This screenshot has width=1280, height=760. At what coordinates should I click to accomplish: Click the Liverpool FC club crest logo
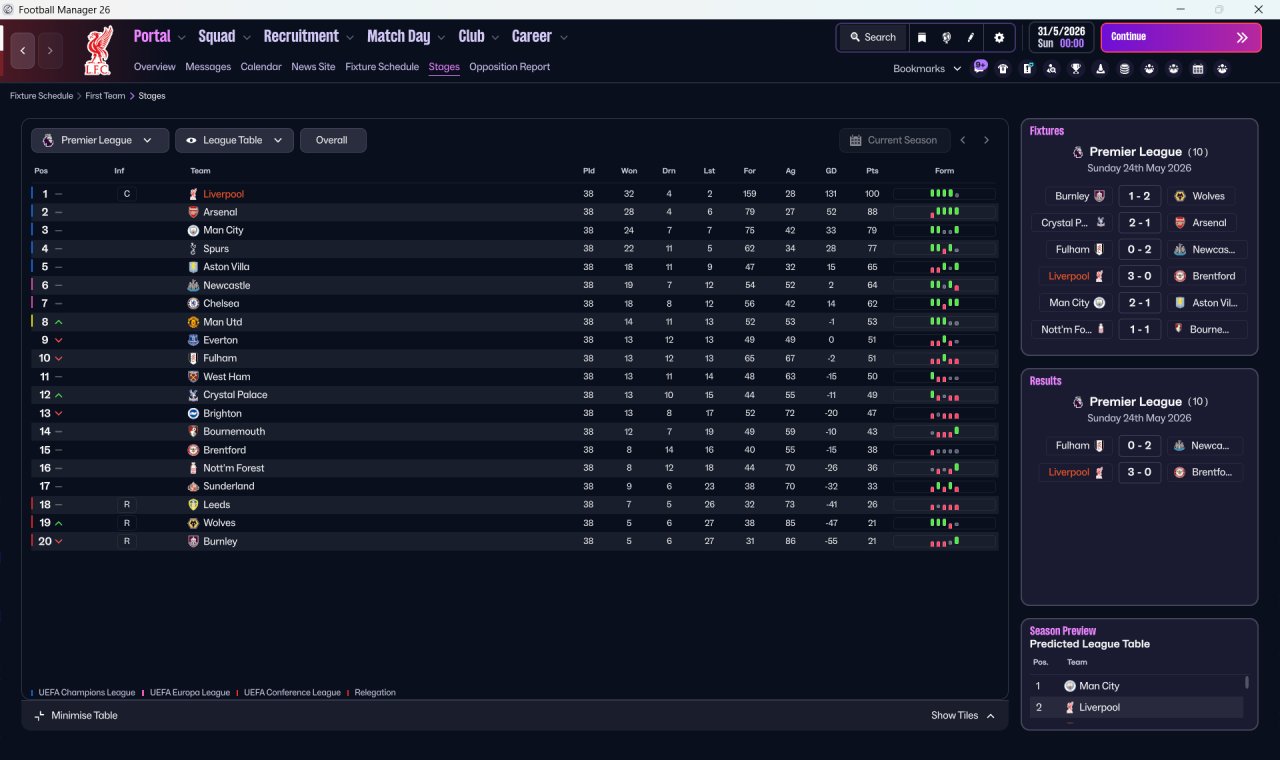pyautogui.click(x=97, y=51)
